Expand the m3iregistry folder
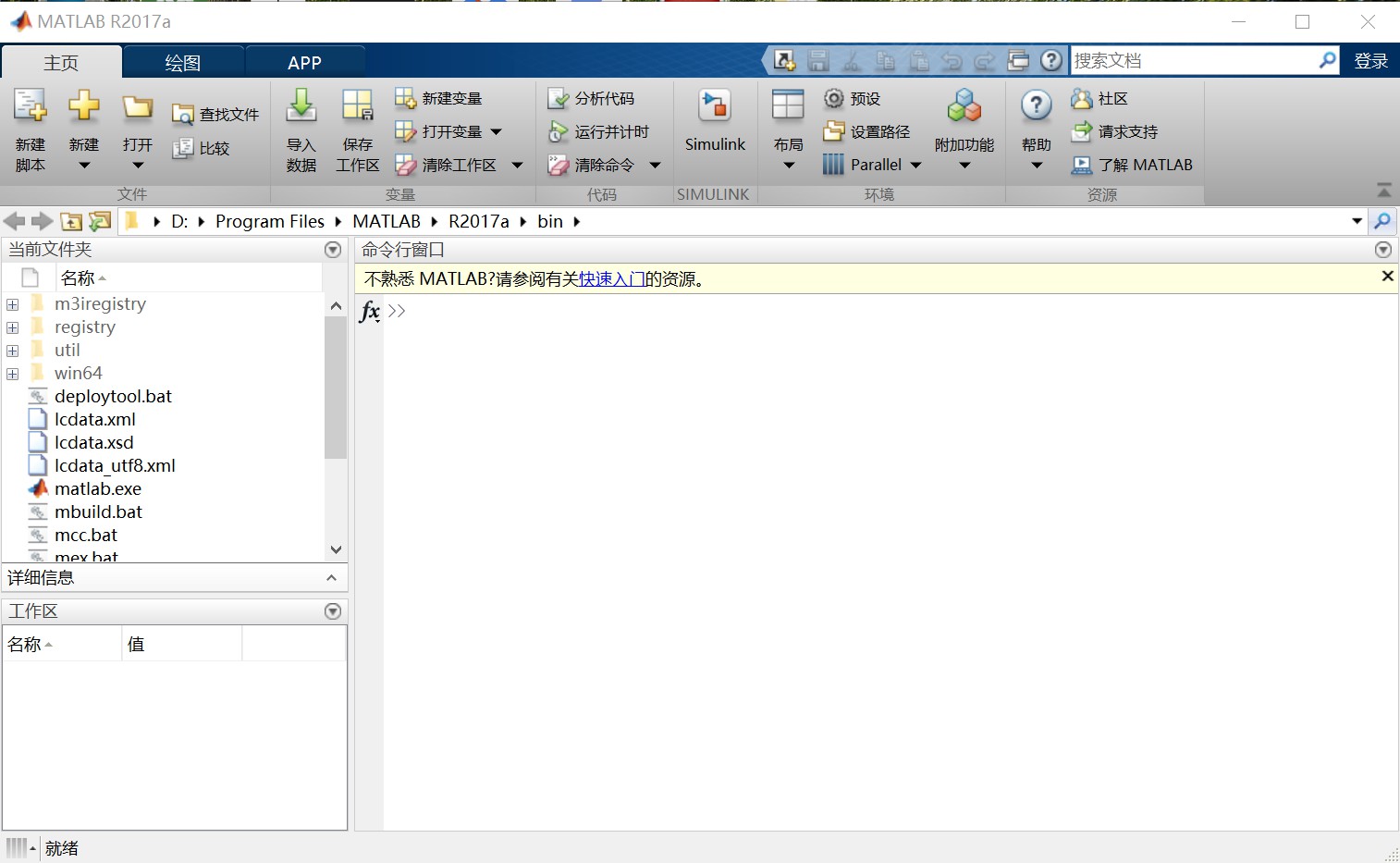Viewport: 1400px width, 863px height. click(13, 304)
